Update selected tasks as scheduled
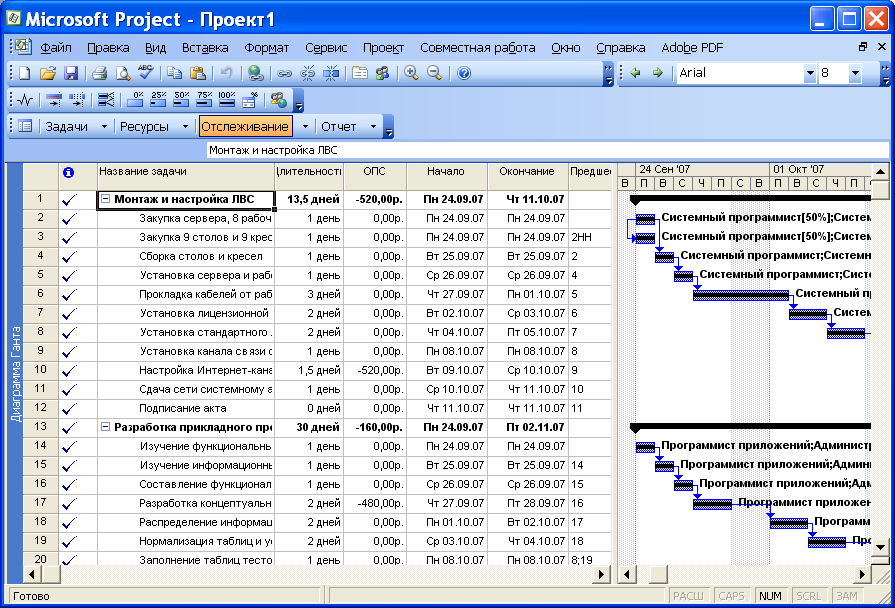 (x=54, y=100)
